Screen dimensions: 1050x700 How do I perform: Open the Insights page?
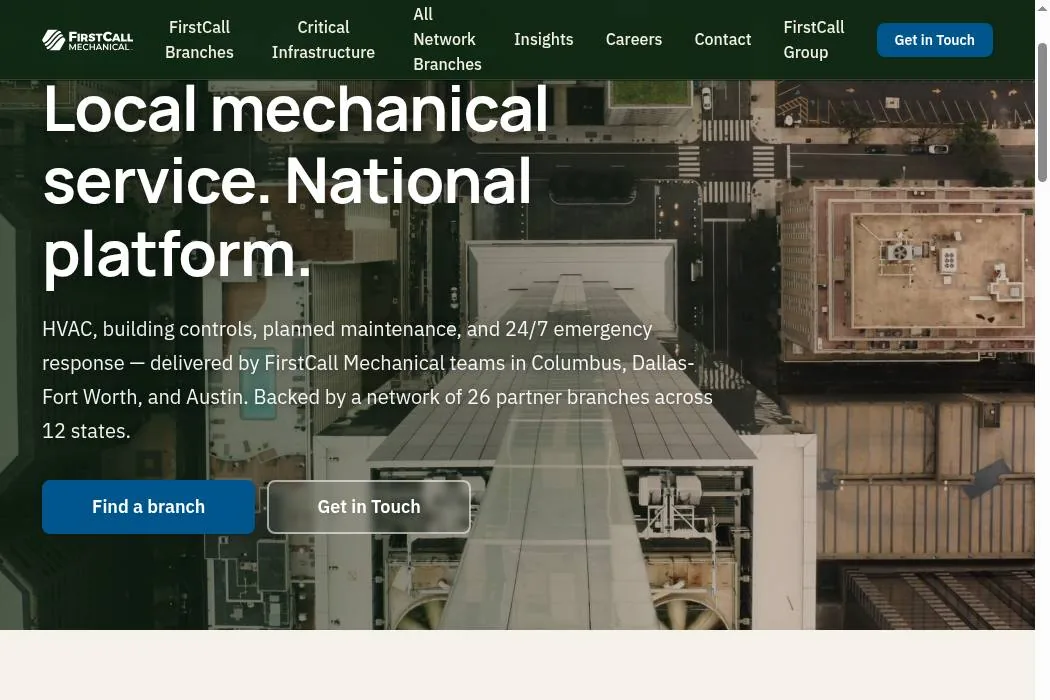point(544,40)
